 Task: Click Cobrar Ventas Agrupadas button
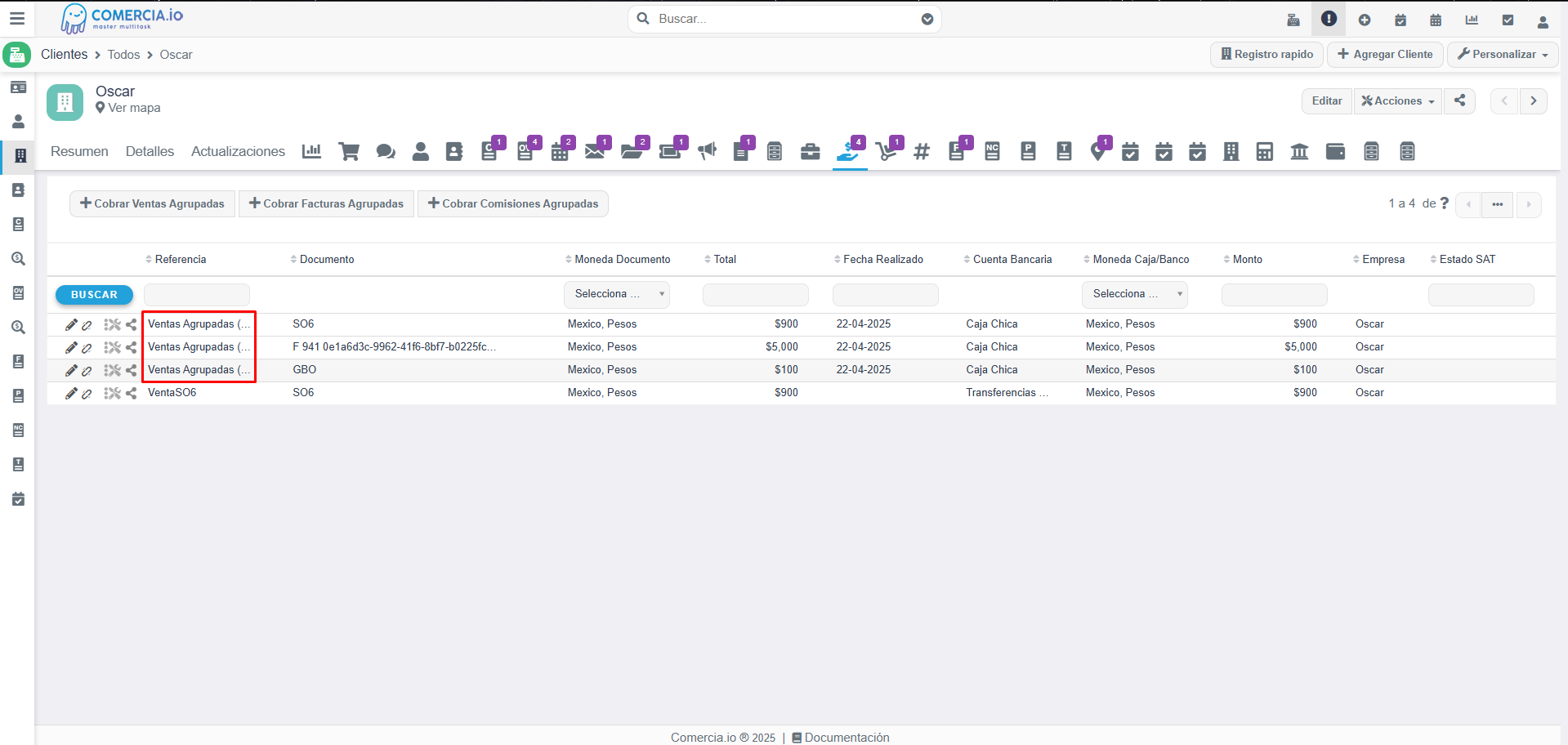tap(153, 203)
